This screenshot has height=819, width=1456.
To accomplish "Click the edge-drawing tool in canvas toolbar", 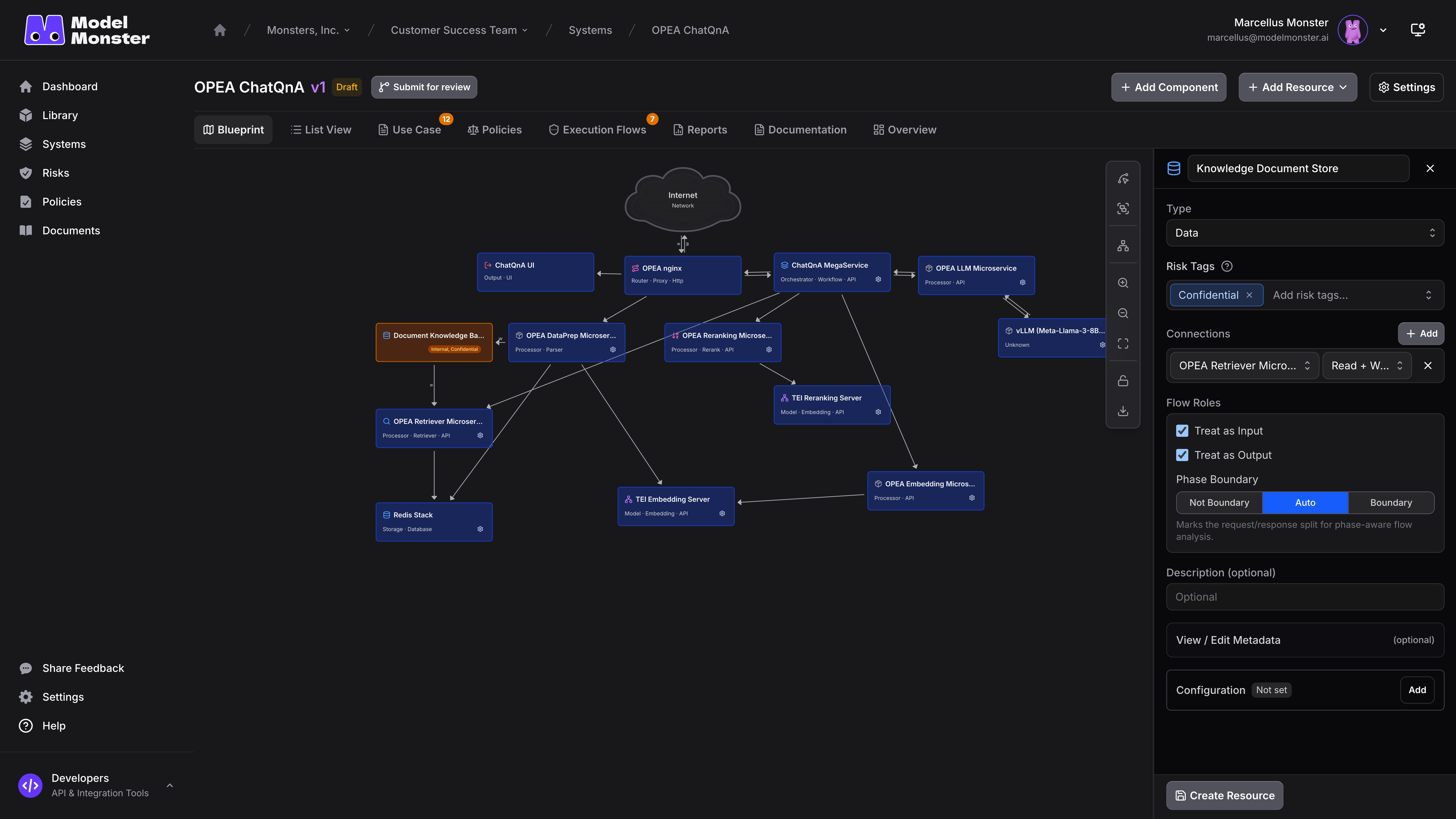I will 1123,179.
